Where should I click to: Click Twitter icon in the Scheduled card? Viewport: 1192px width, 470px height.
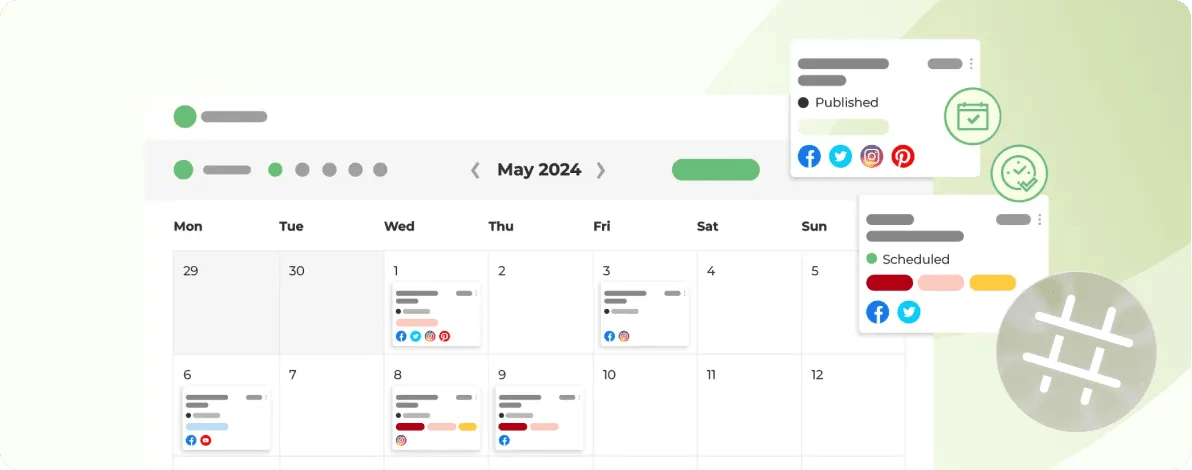908,312
